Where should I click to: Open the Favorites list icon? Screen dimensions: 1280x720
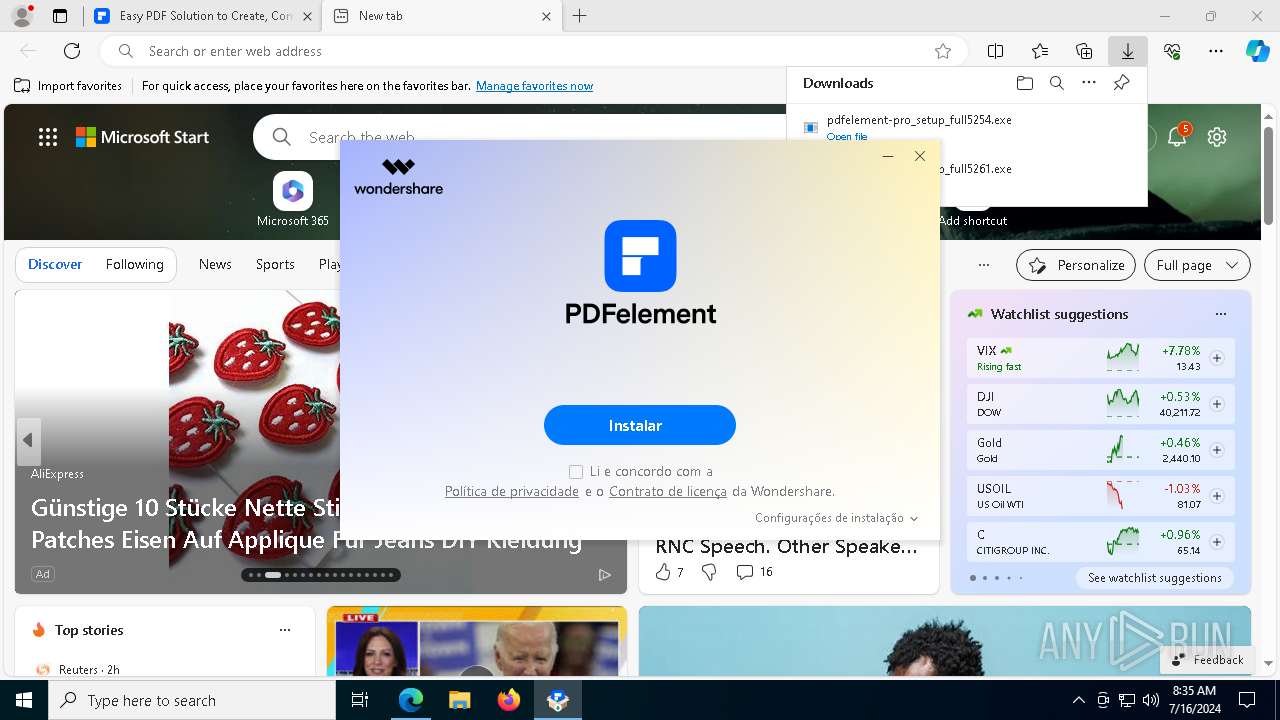pos(1040,51)
